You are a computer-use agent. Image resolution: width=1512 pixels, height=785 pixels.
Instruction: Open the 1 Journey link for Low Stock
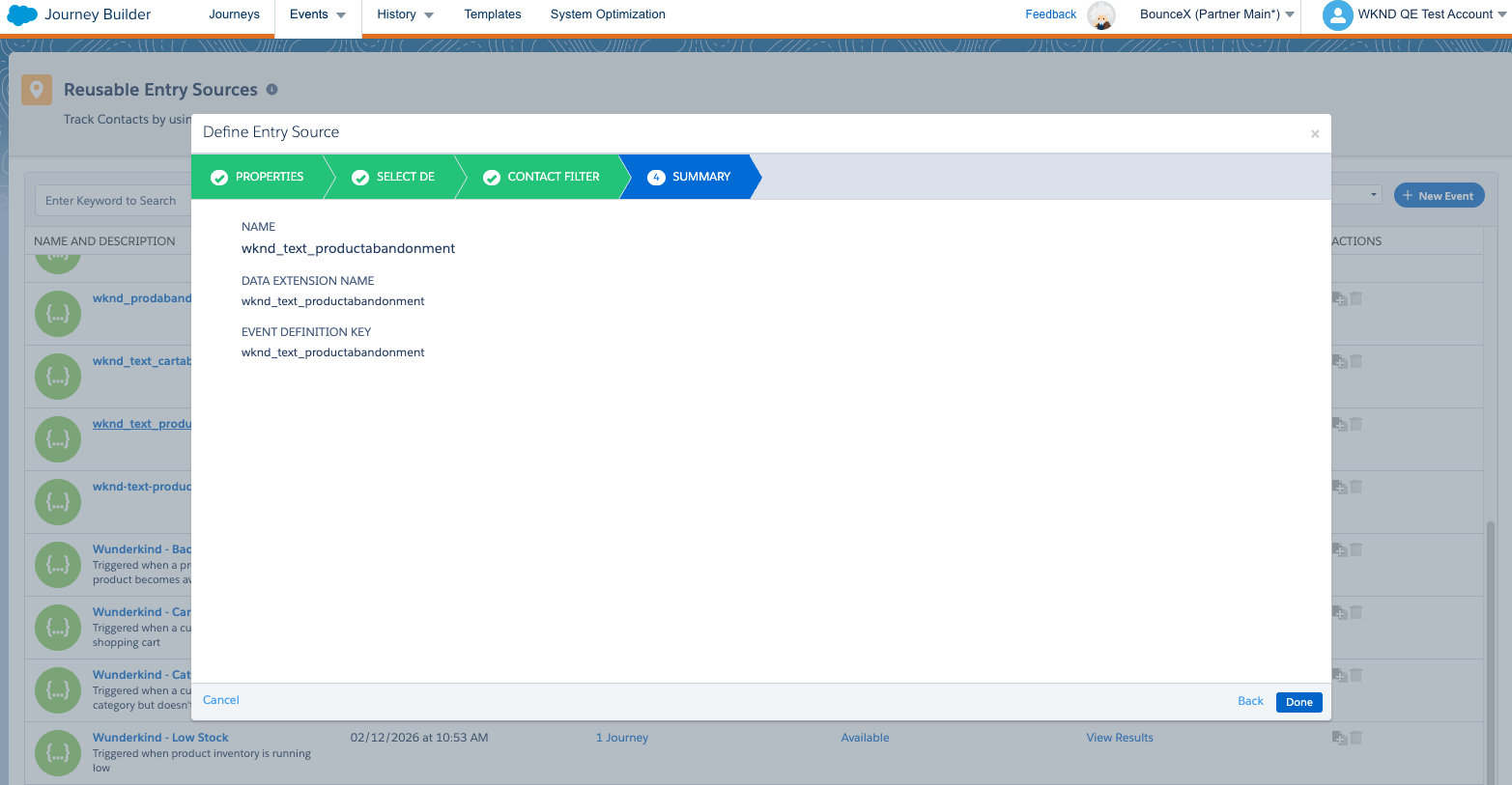pos(621,738)
